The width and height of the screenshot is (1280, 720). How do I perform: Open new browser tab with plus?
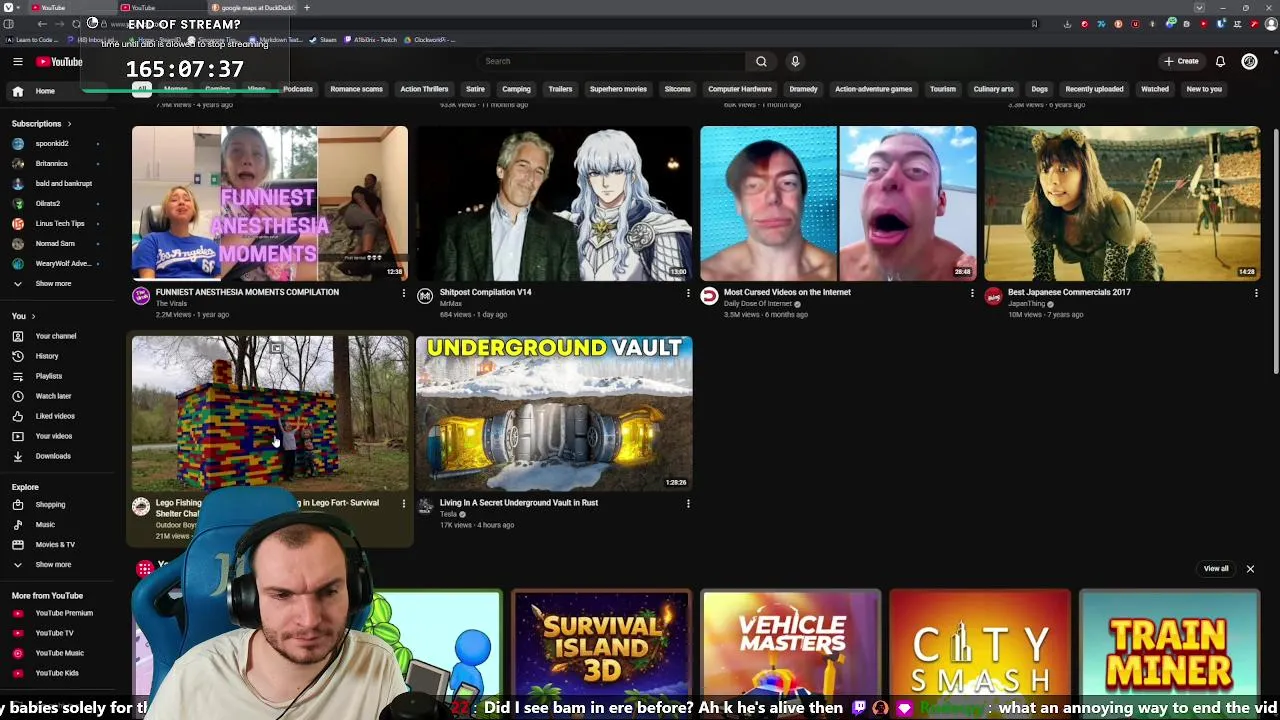pyautogui.click(x=307, y=8)
